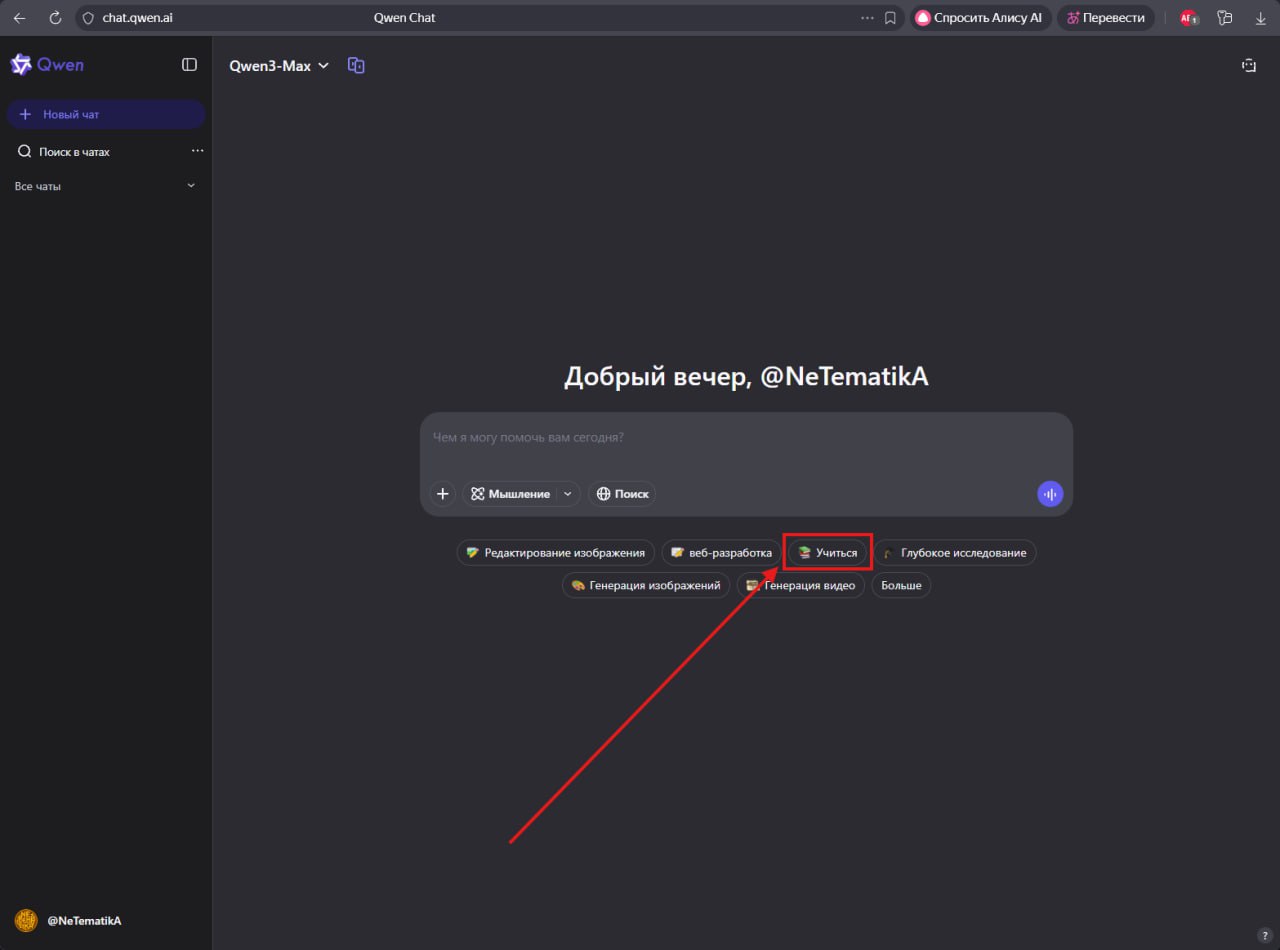Click compare models icon next to Qwen3-Max
The height and width of the screenshot is (950, 1280).
pos(356,66)
